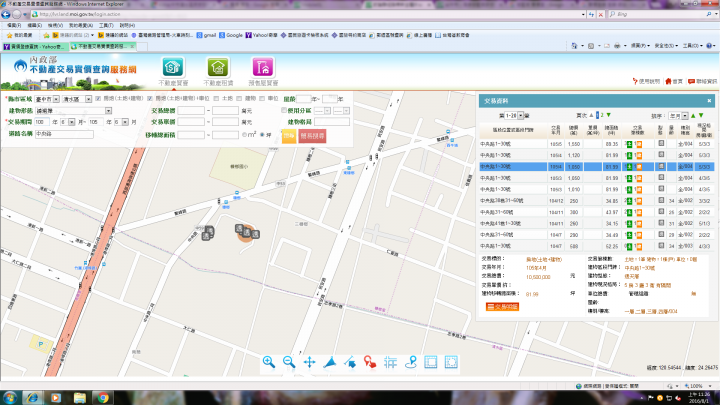
Task: Click the map zoom-out magnifier tool
Action: 289,362
